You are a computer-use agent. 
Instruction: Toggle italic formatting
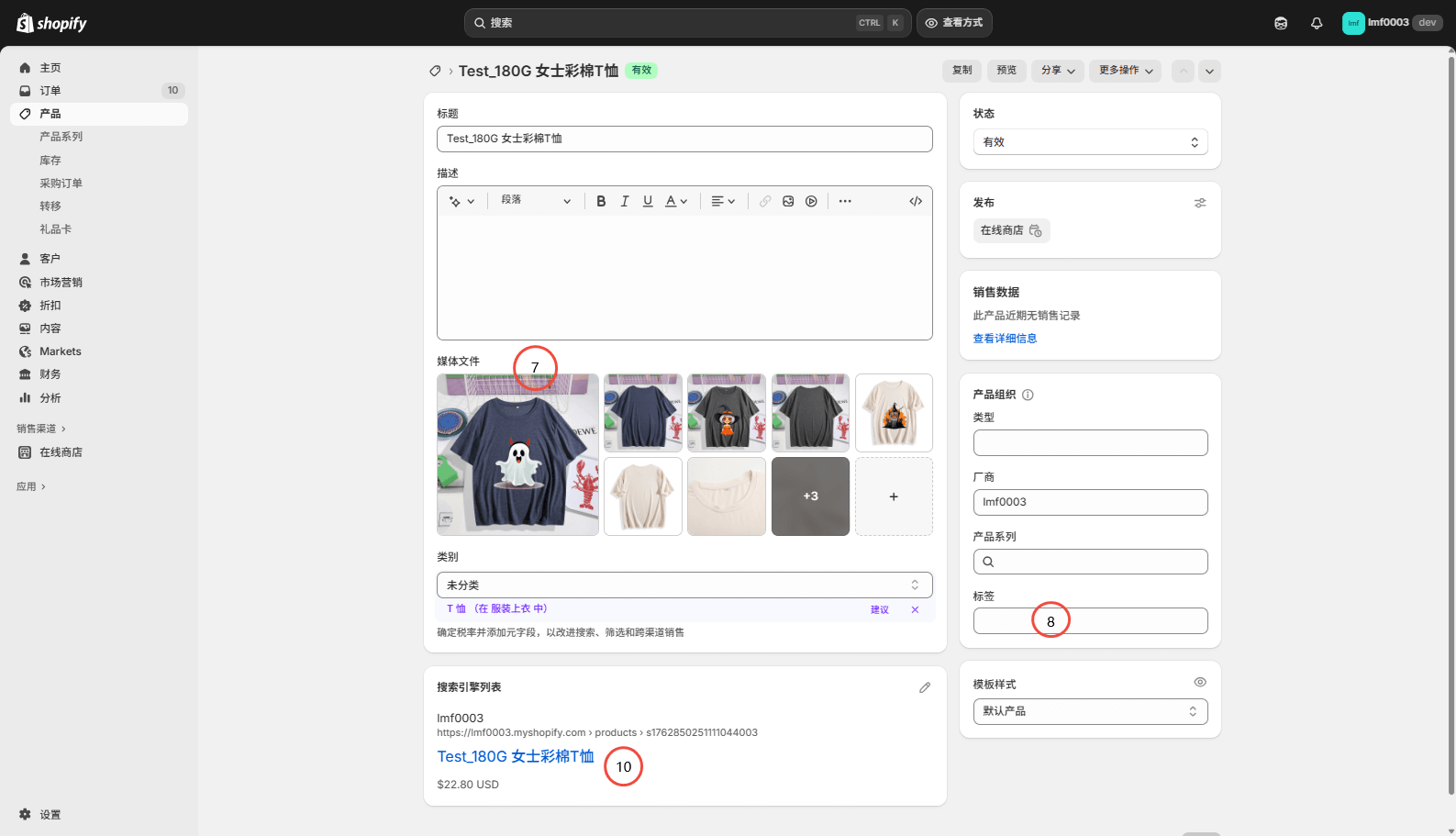click(x=625, y=201)
